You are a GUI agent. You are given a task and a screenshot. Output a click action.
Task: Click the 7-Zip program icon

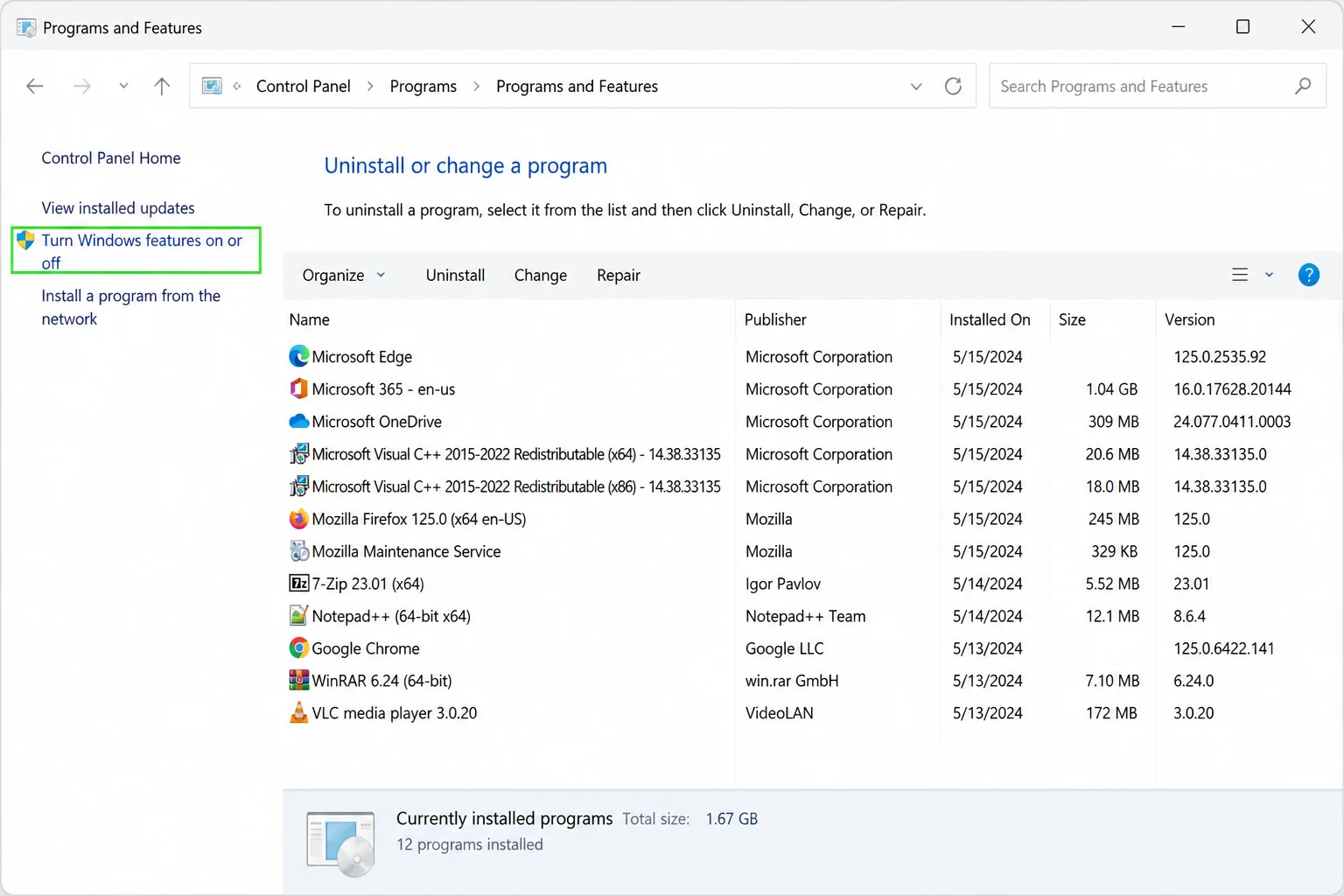pos(299,583)
